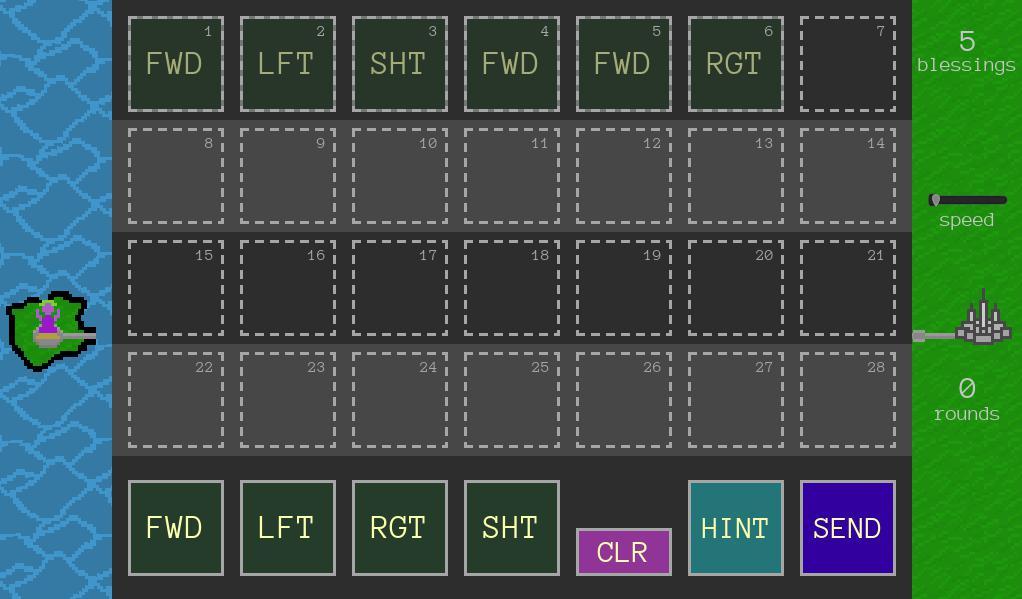
Task: Add a RGT command from the palette
Action: click(x=398, y=528)
